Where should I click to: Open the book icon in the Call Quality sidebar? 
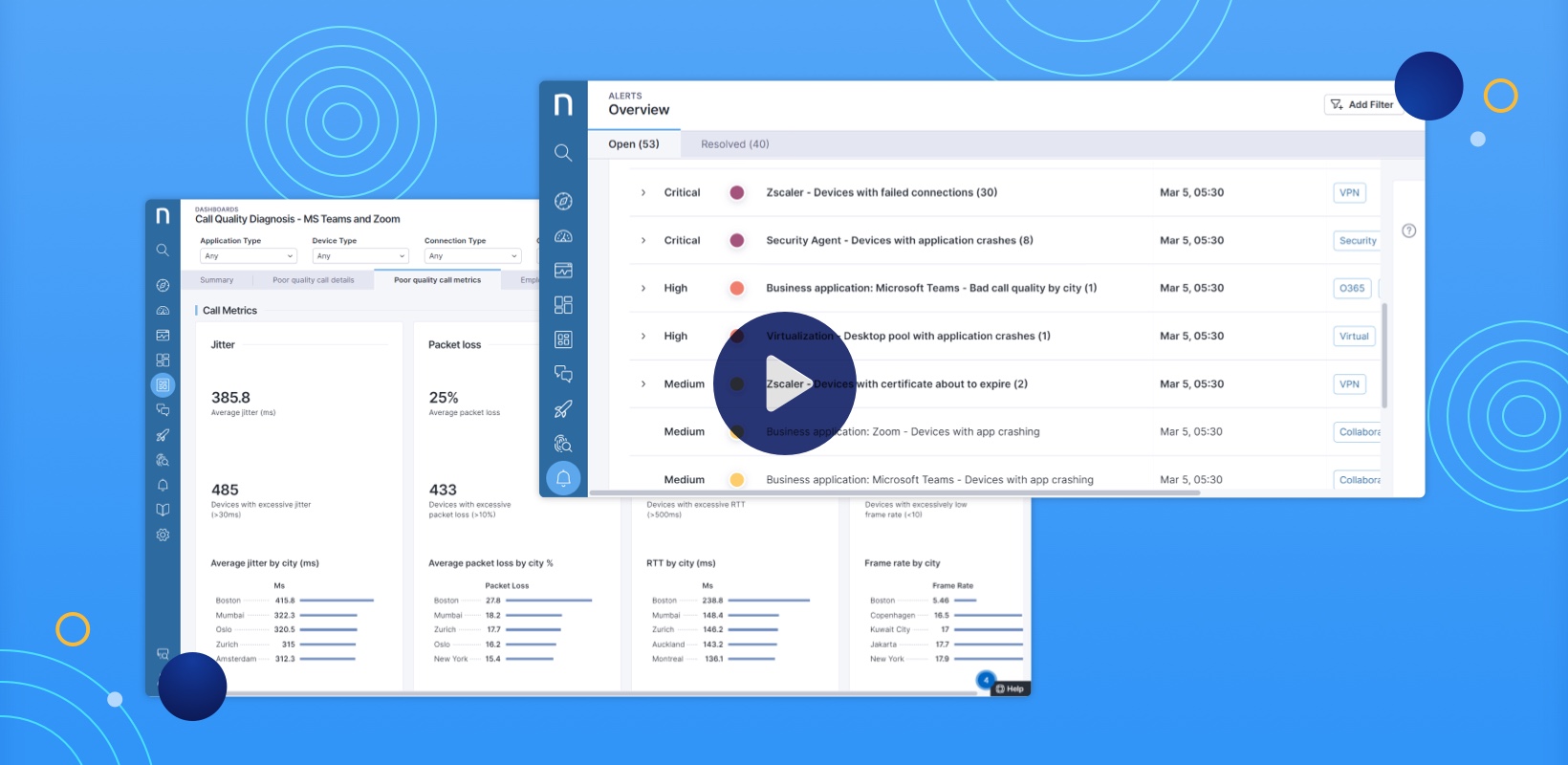163,510
